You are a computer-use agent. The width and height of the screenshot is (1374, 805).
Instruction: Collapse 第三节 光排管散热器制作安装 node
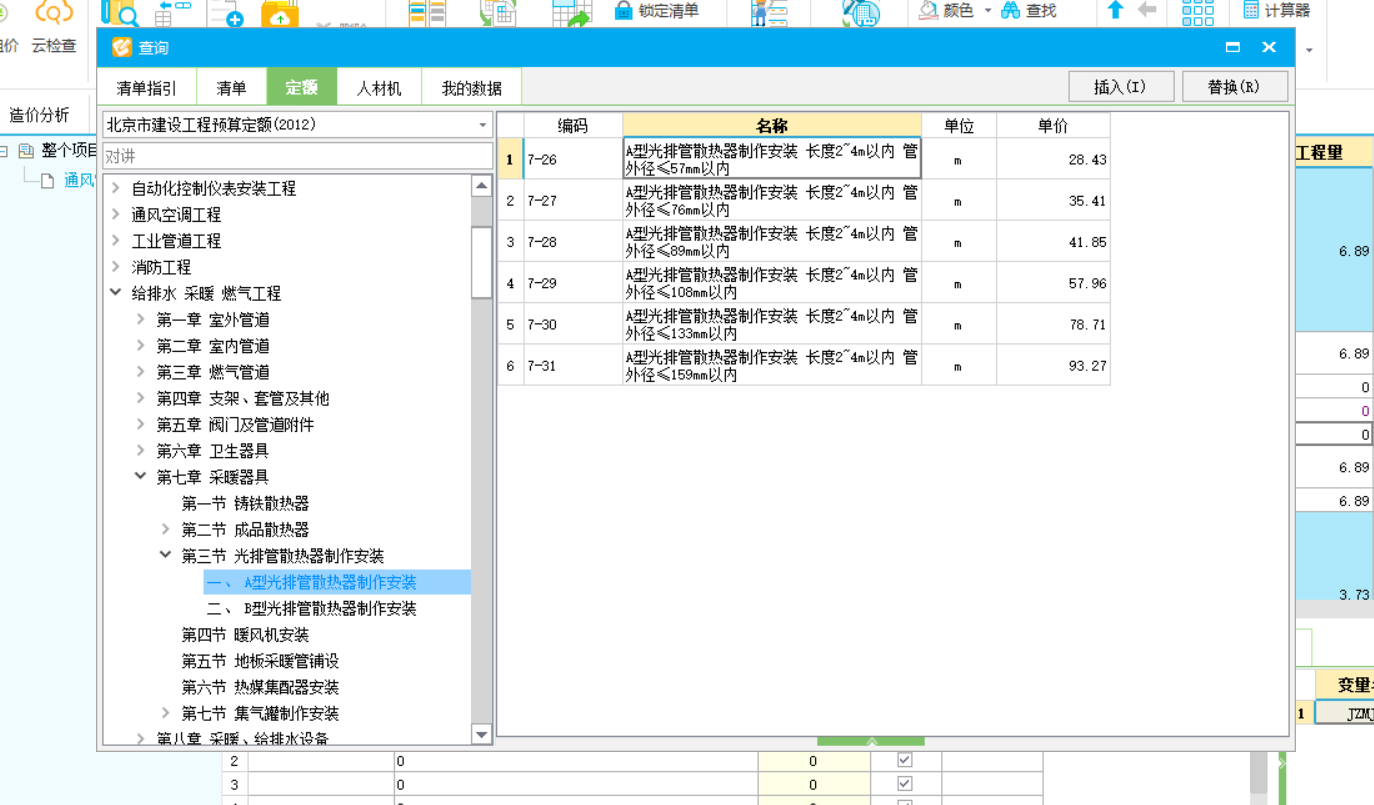pyautogui.click(x=166, y=555)
